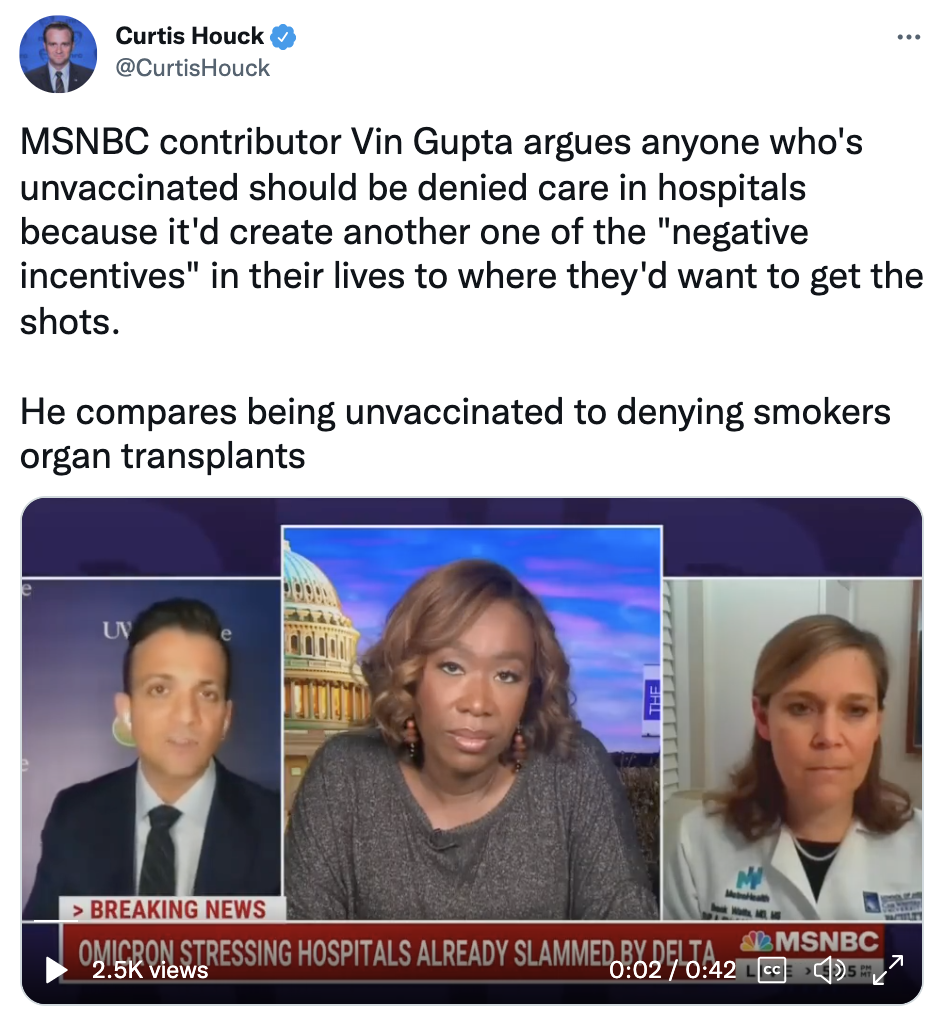
Task: Click the tweet's first paragraph text
Action: coord(472,231)
